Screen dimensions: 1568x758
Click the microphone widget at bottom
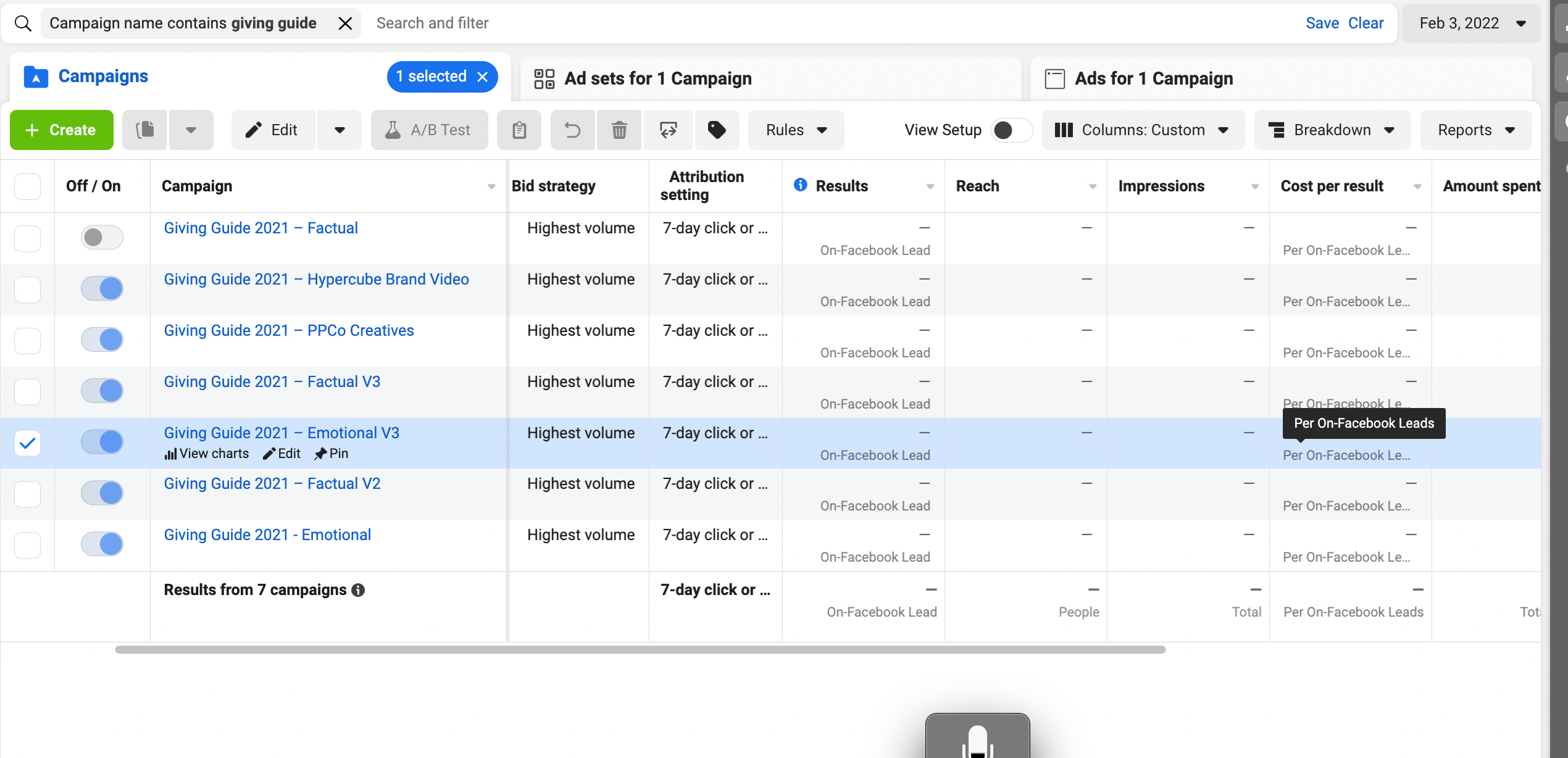coord(977,736)
